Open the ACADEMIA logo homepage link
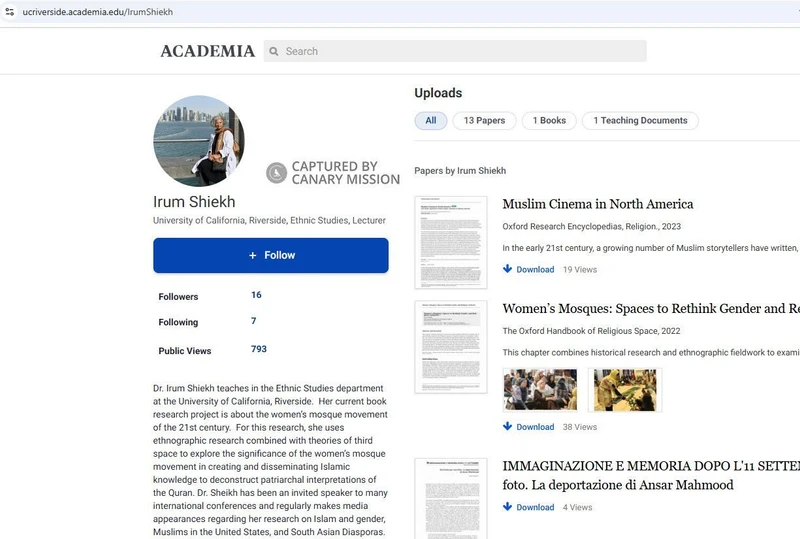Screen dimensions: 800x539 pos(208,51)
